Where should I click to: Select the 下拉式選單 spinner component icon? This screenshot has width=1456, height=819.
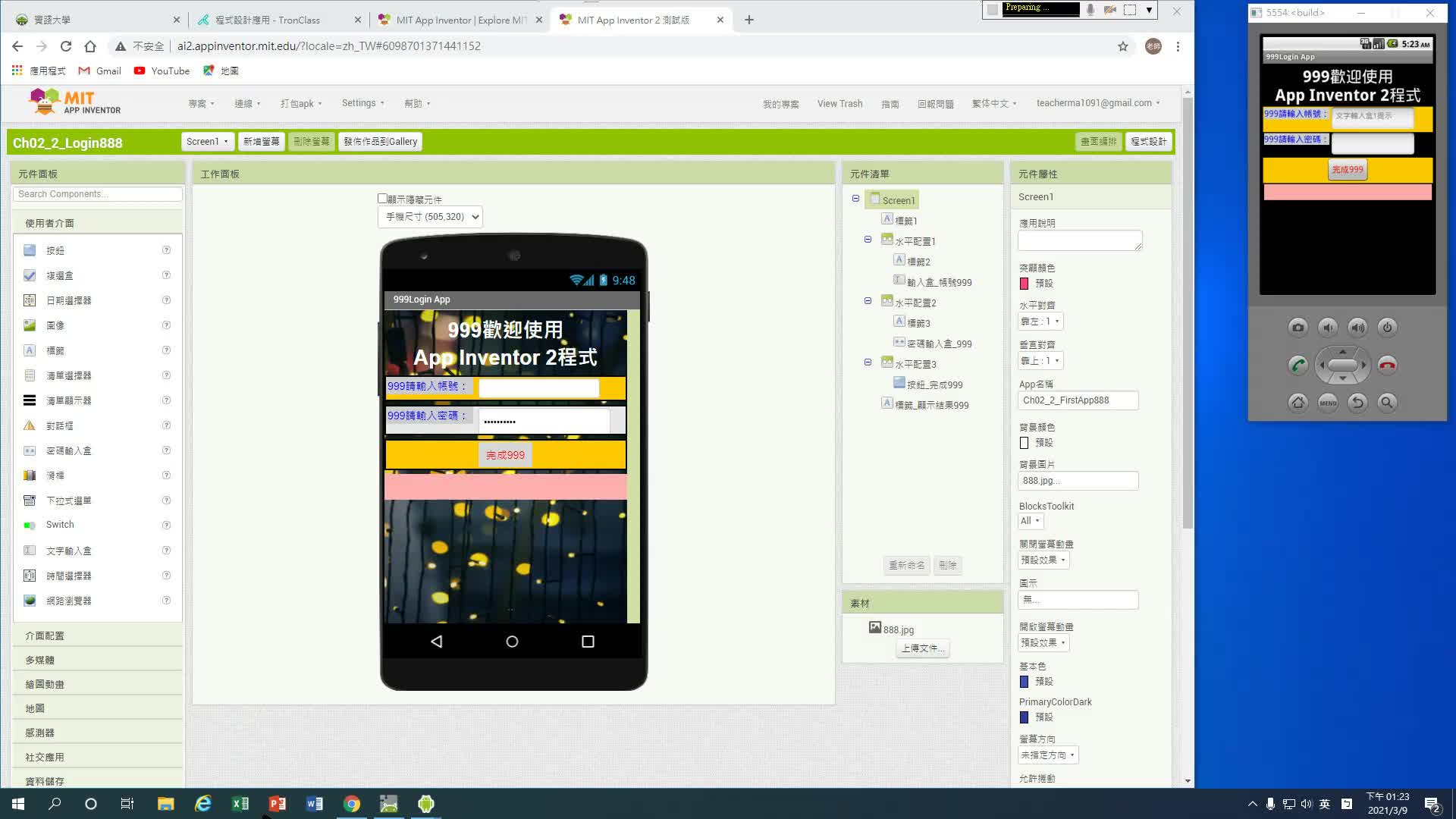[30, 500]
